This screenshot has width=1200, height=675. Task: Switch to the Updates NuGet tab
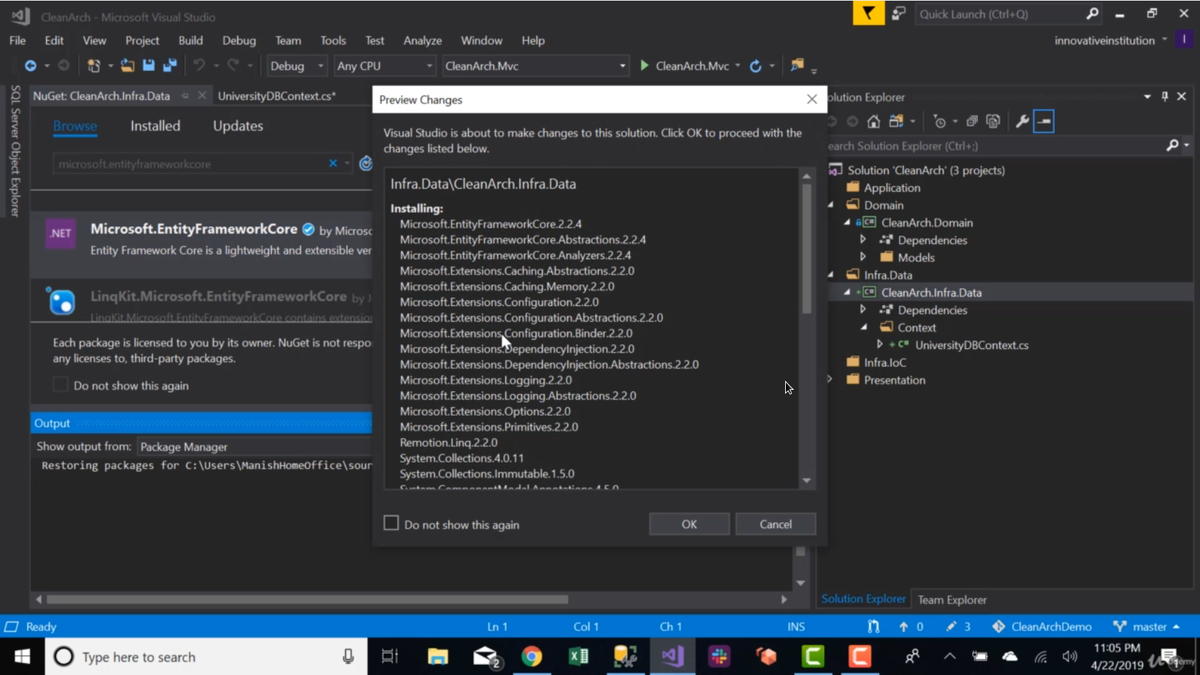click(238, 126)
